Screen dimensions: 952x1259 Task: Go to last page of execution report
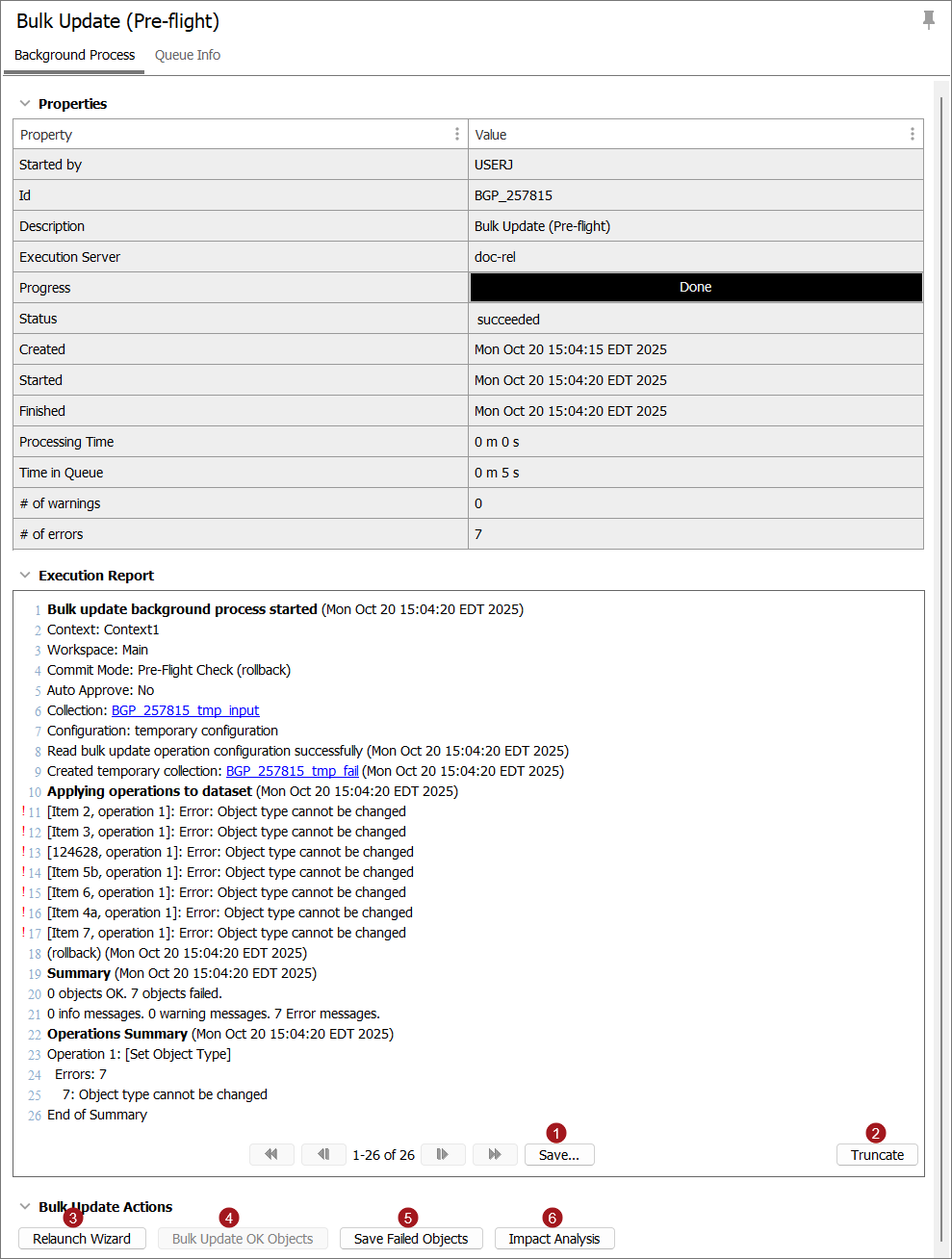(495, 1154)
